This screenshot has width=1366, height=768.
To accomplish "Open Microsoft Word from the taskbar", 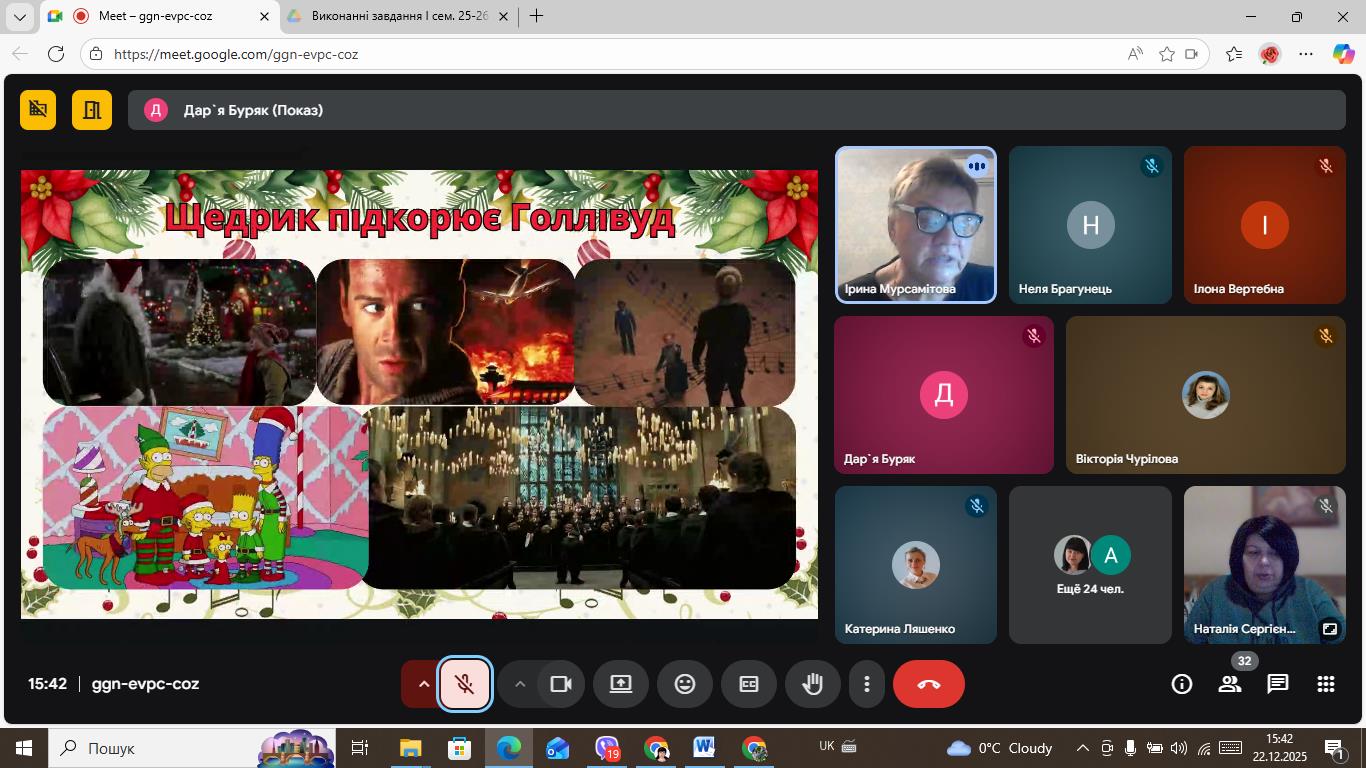I will tap(704, 748).
